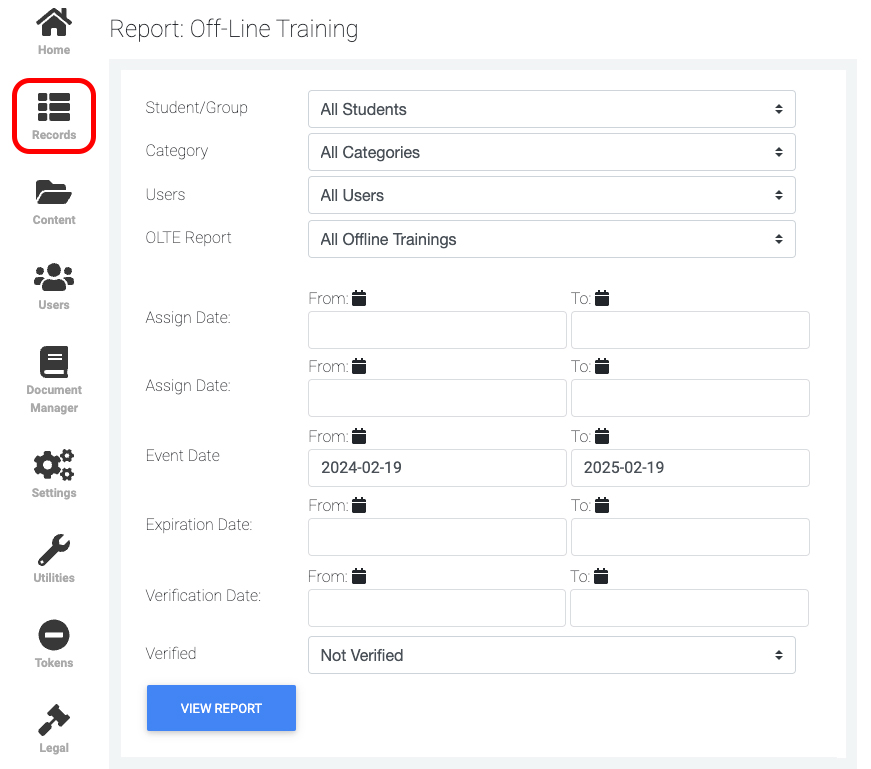Click the Report: Off-Line Training heading
This screenshot has width=871, height=769.
234,29
